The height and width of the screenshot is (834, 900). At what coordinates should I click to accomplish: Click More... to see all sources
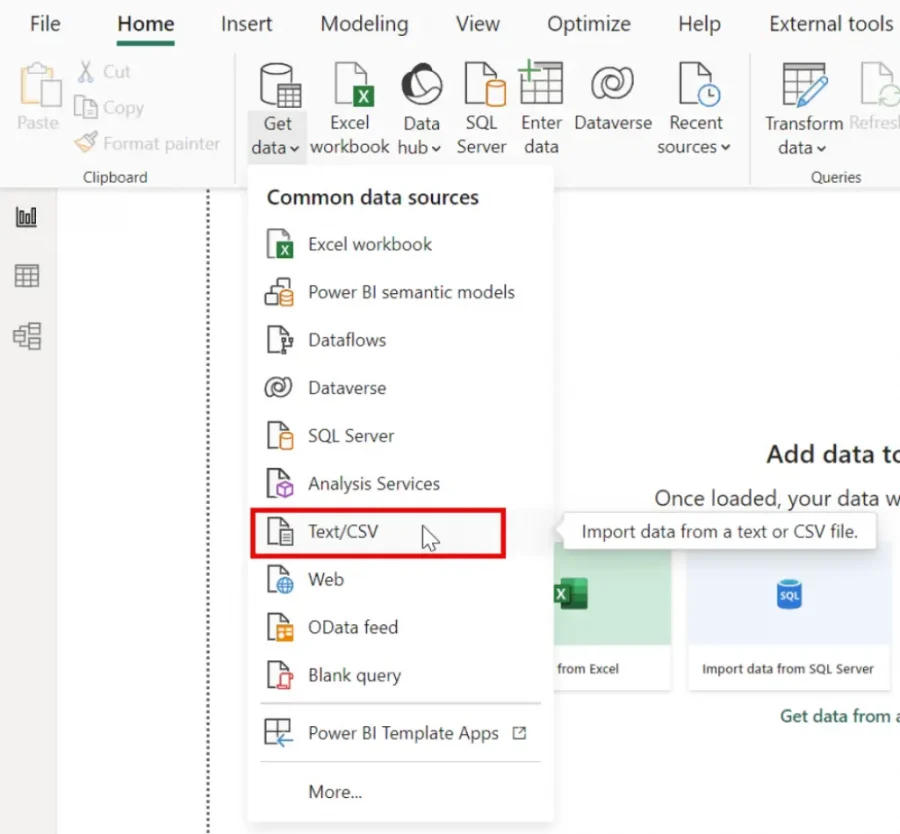tap(335, 792)
